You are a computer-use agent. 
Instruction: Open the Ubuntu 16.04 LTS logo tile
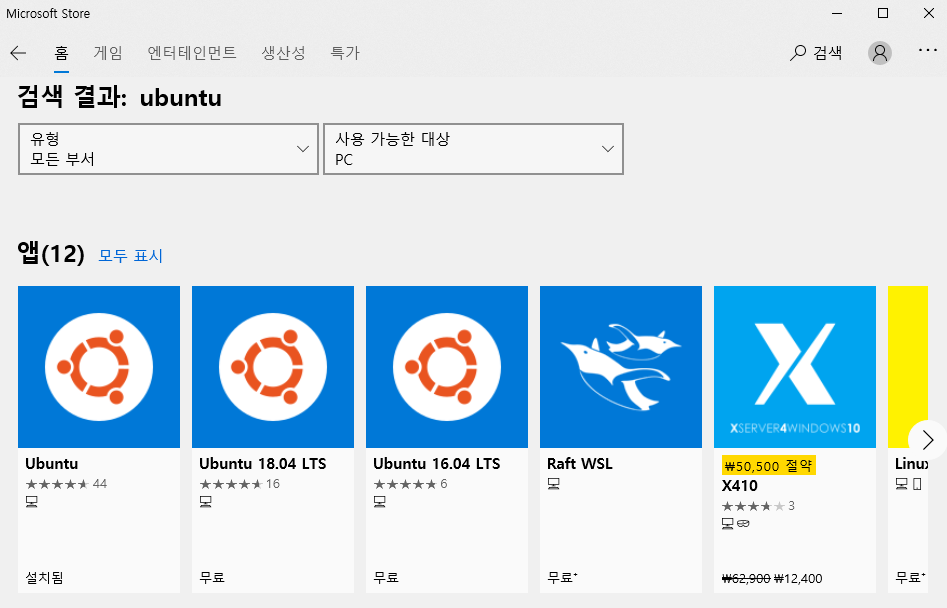pos(447,366)
